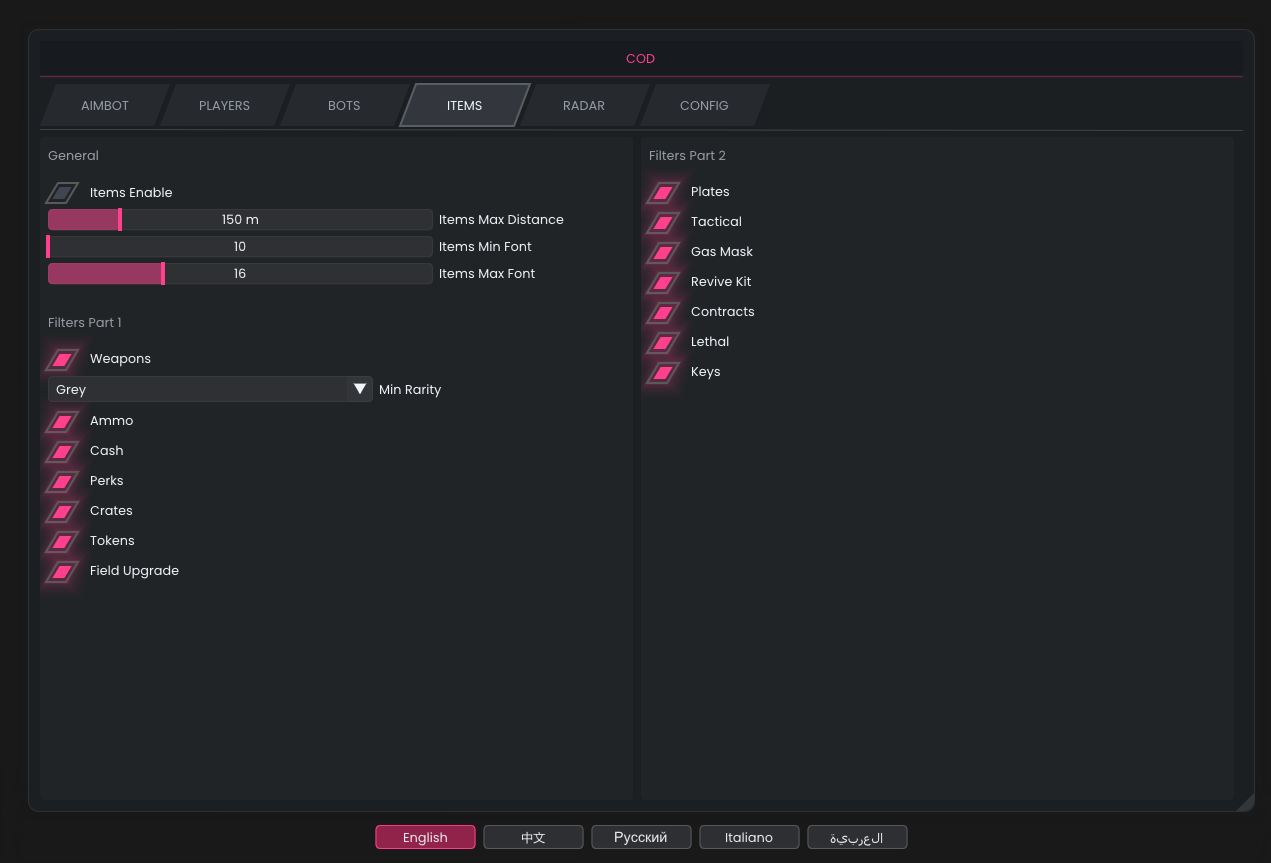This screenshot has height=863, width=1271.
Task: Toggle the Weapons filter checkbox
Action: [x=62, y=359]
